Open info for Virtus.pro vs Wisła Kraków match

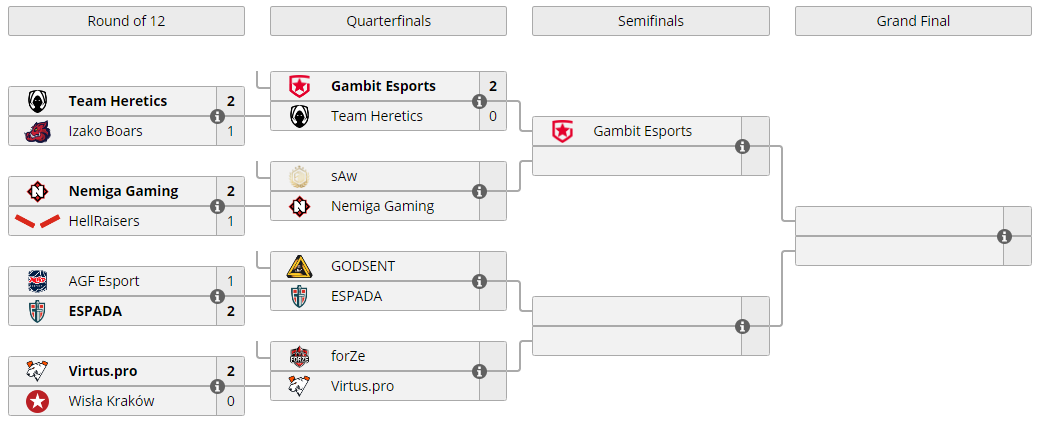click(x=217, y=386)
